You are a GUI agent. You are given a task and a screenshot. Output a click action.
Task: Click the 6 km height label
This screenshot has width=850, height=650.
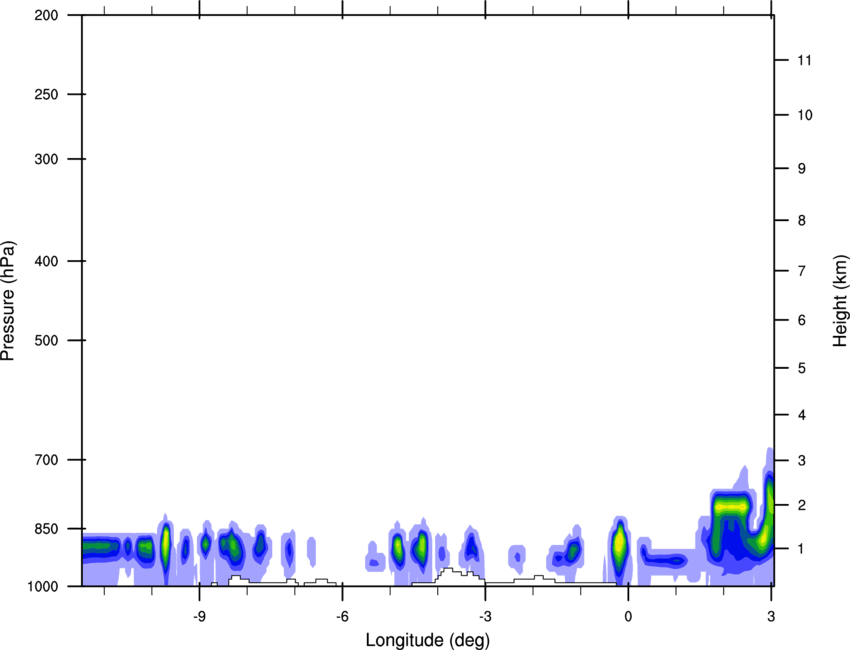pyautogui.click(x=802, y=320)
